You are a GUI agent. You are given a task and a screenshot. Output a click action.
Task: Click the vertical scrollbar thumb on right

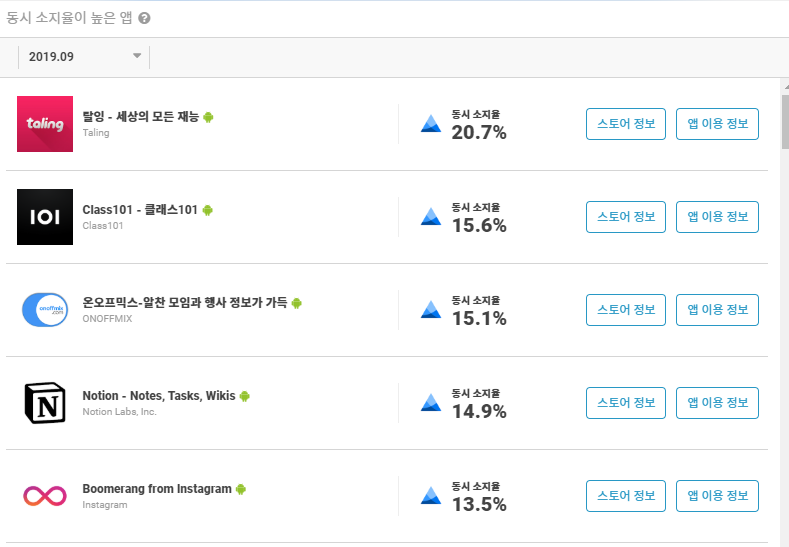pyautogui.click(x=785, y=122)
